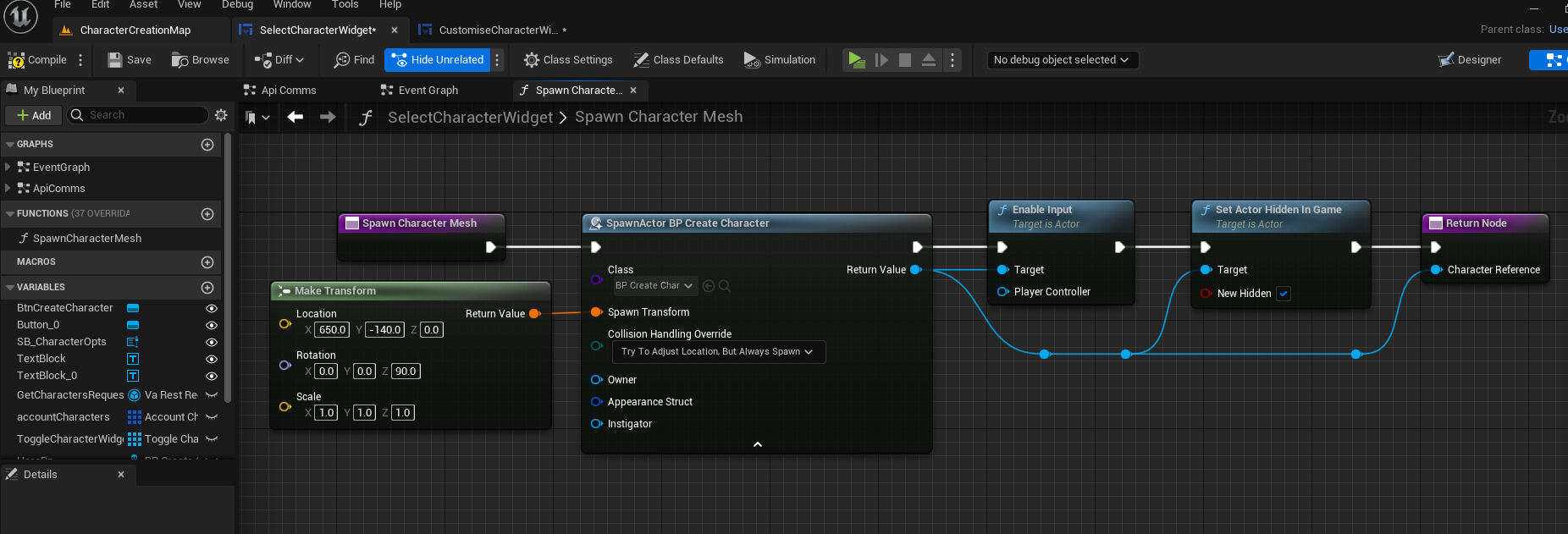Add a new function with plus icon
The image size is (1568, 534).
click(207, 214)
